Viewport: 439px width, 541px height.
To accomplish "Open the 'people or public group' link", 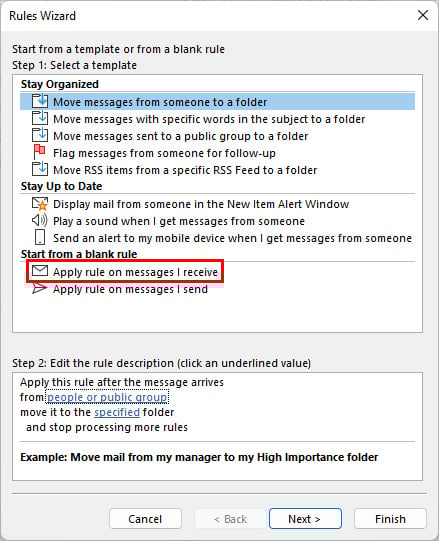I will click(x=107, y=397).
